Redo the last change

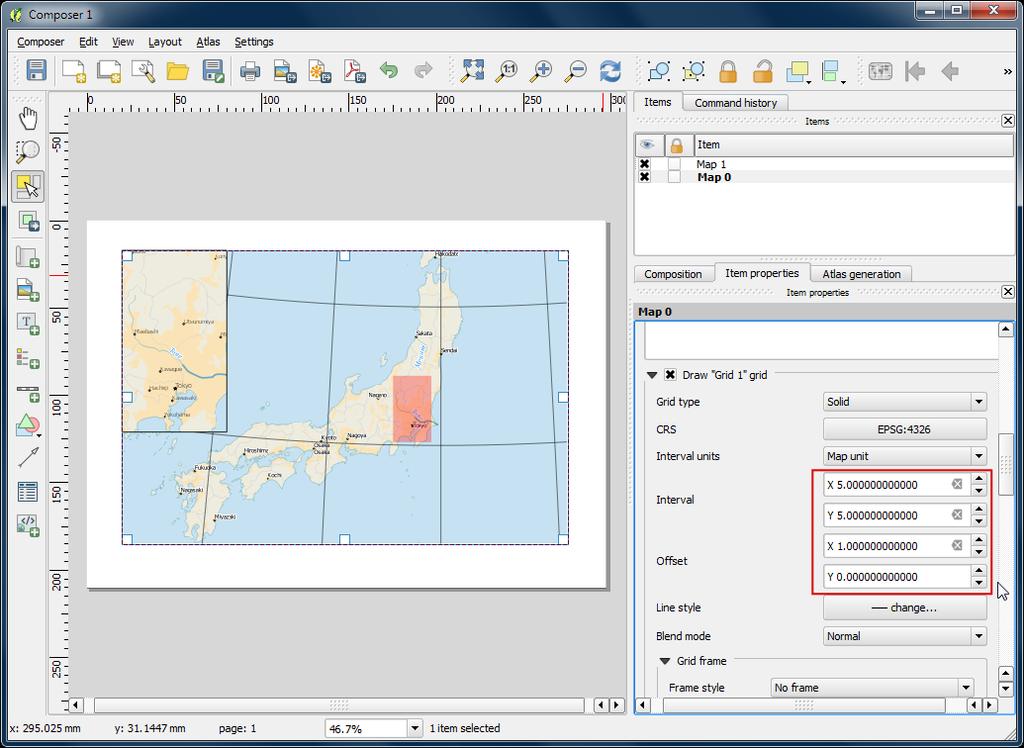click(424, 71)
